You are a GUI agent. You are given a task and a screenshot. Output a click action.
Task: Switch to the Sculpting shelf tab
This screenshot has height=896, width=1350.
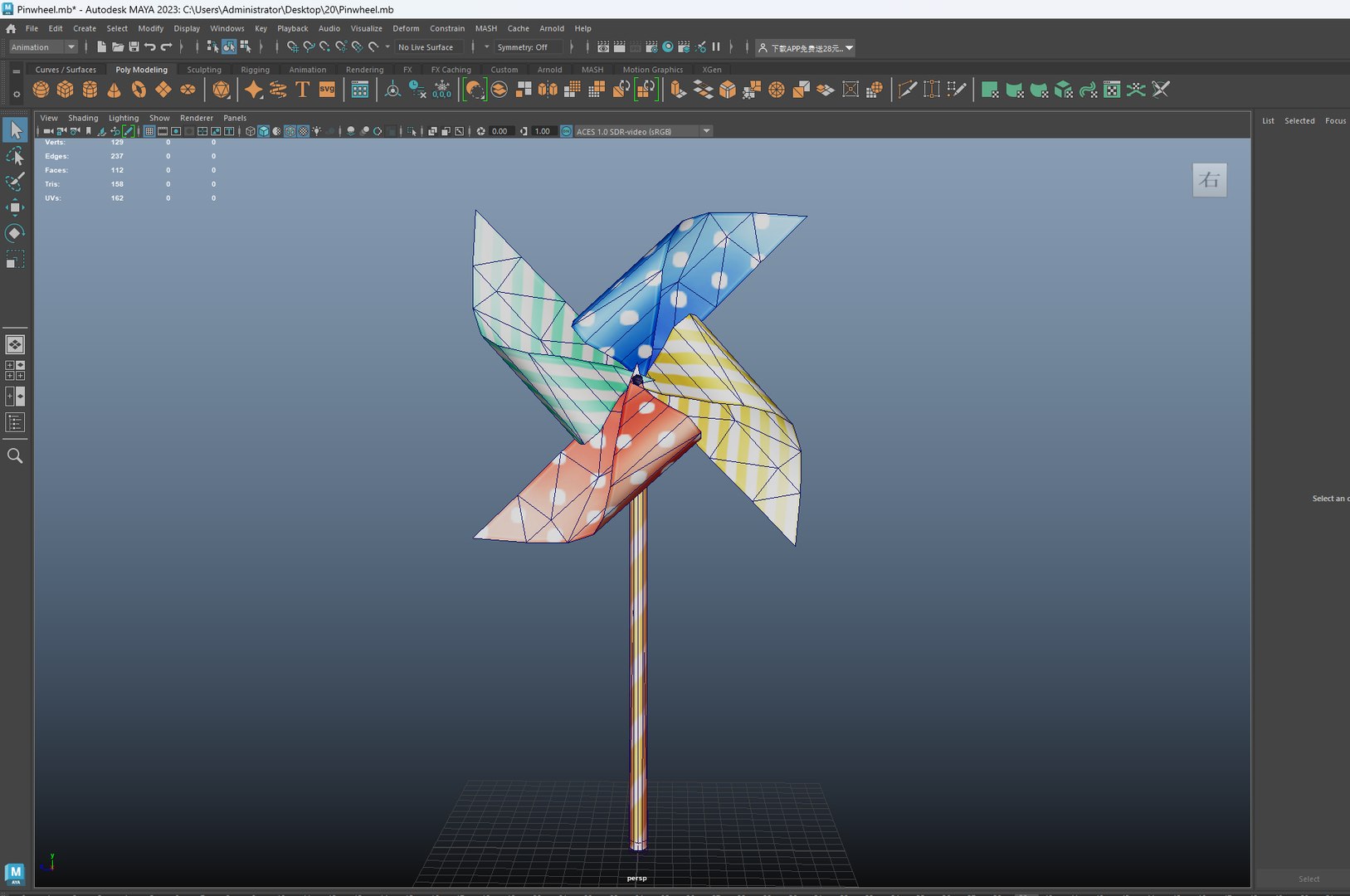(x=204, y=70)
